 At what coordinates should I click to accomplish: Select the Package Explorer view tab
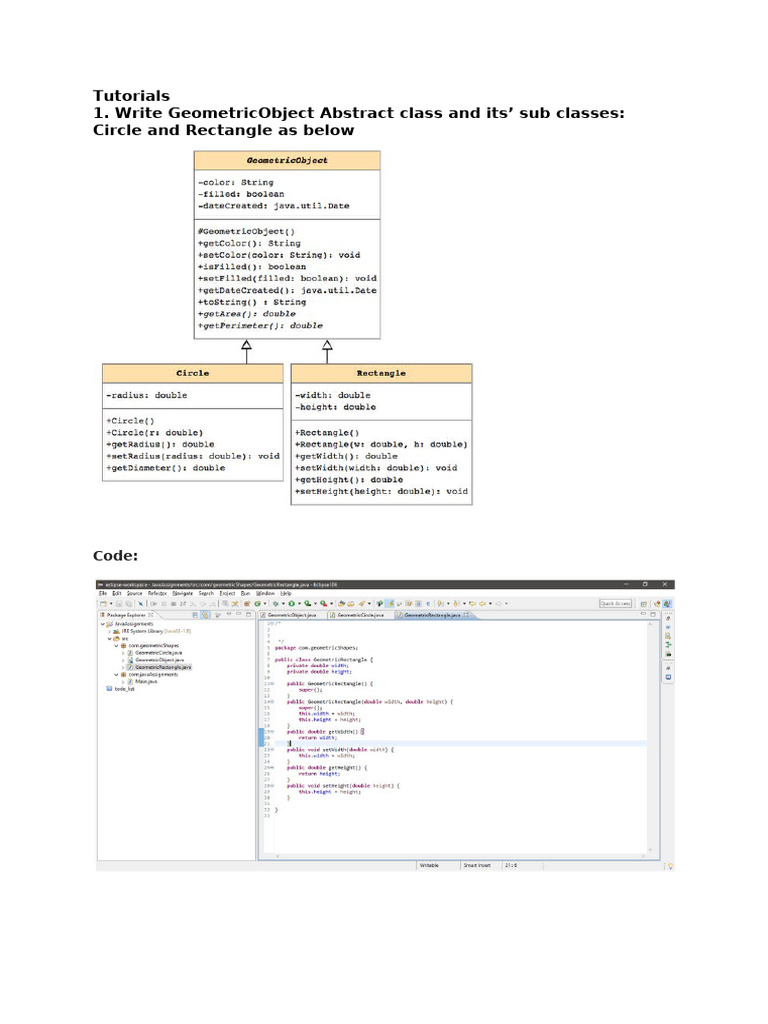point(126,615)
